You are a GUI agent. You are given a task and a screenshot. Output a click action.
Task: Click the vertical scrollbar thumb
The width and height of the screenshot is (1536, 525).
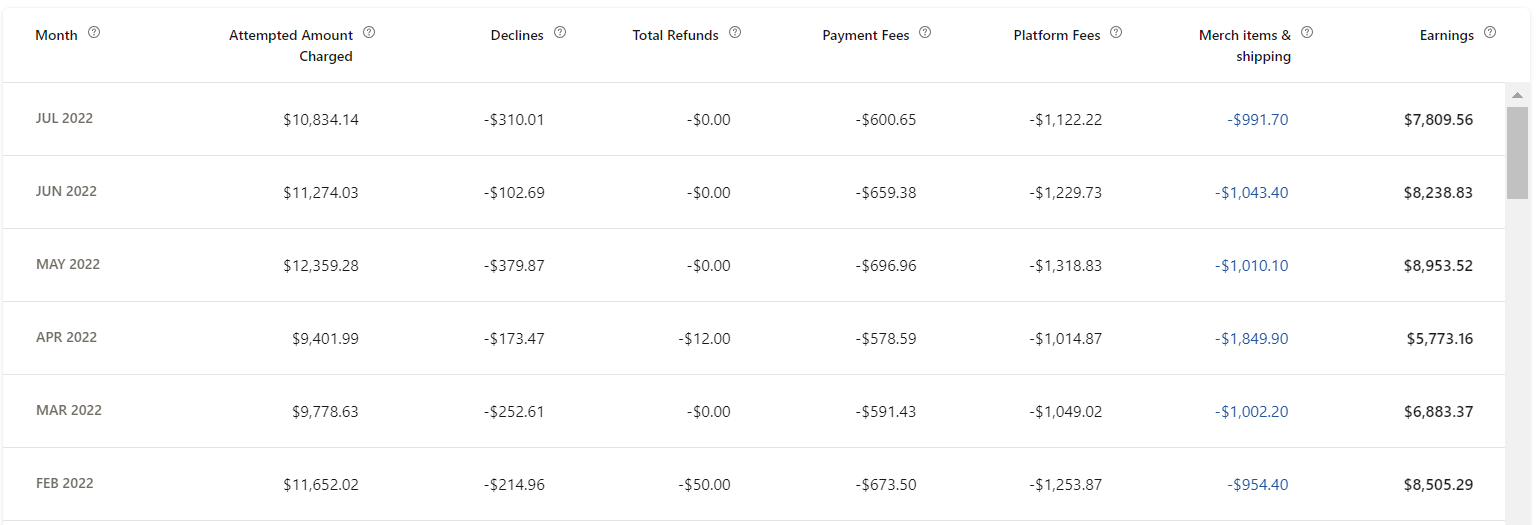(x=1517, y=152)
